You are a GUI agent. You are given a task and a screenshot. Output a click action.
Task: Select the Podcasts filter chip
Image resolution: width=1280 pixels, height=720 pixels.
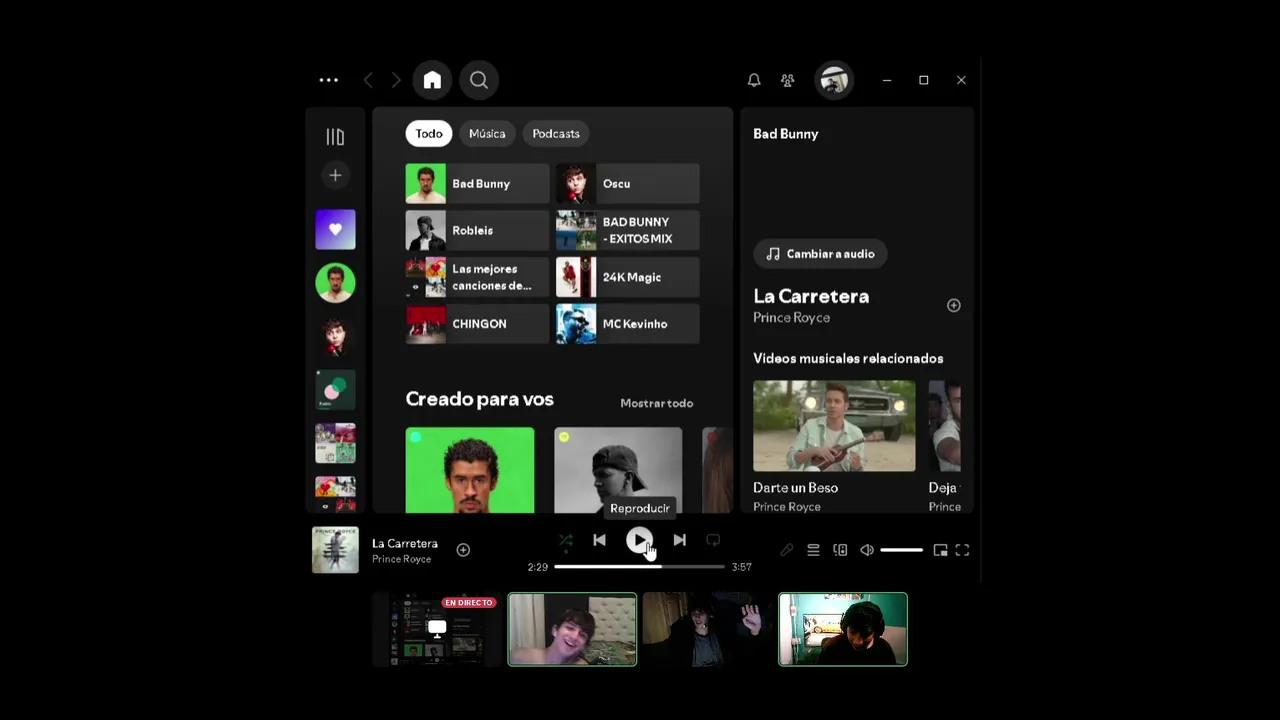(x=556, y=133)
